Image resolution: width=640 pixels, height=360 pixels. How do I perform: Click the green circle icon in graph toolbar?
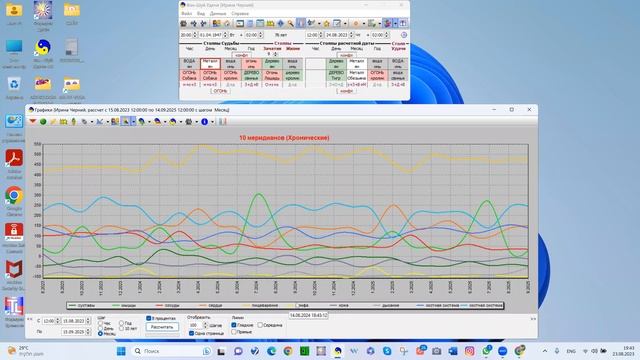[x=43, y=122]
